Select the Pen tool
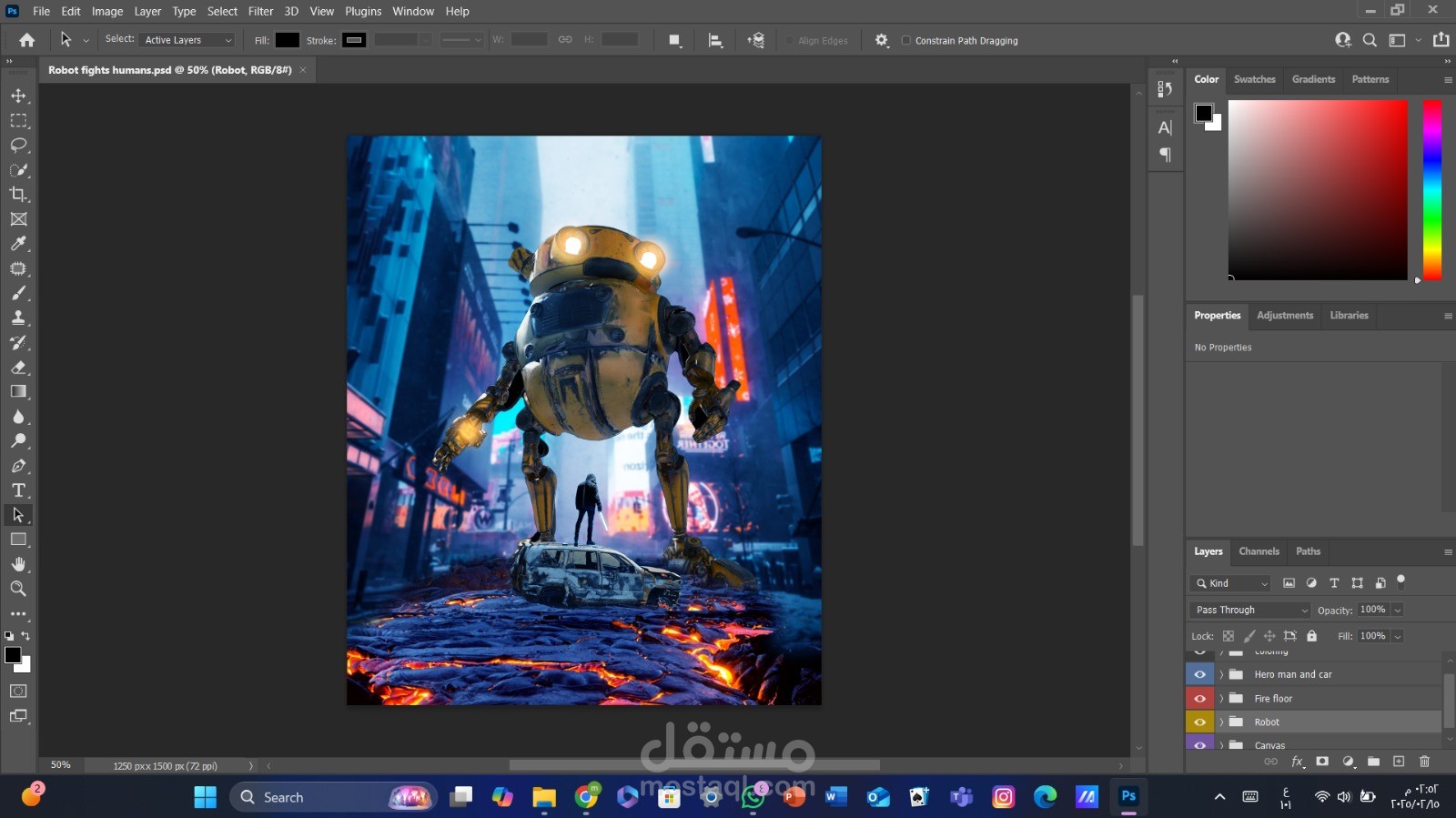Viewport: 1456px width, 818px height. point(18,466)
